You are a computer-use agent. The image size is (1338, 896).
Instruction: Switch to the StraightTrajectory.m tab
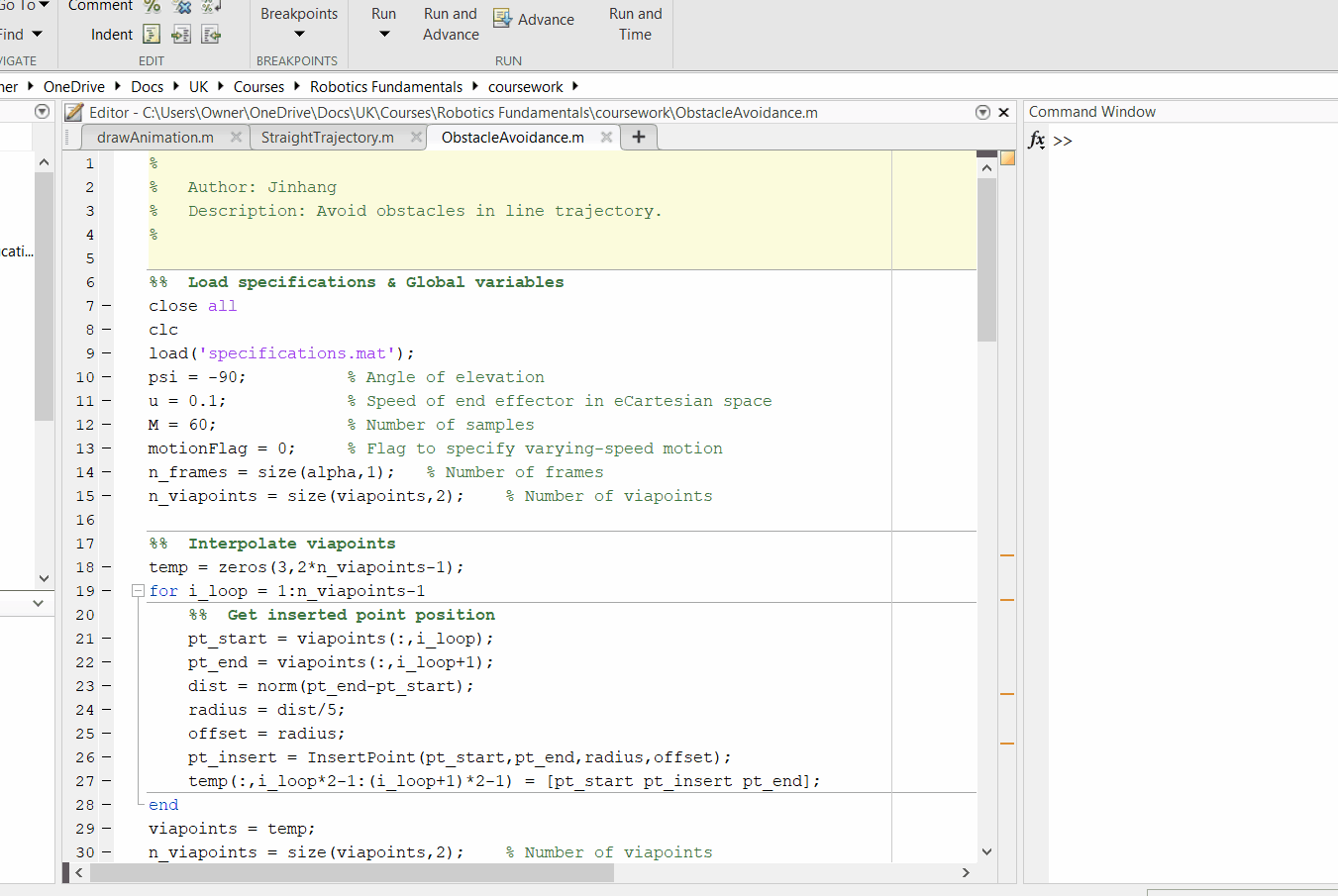(x=327, y=137)
